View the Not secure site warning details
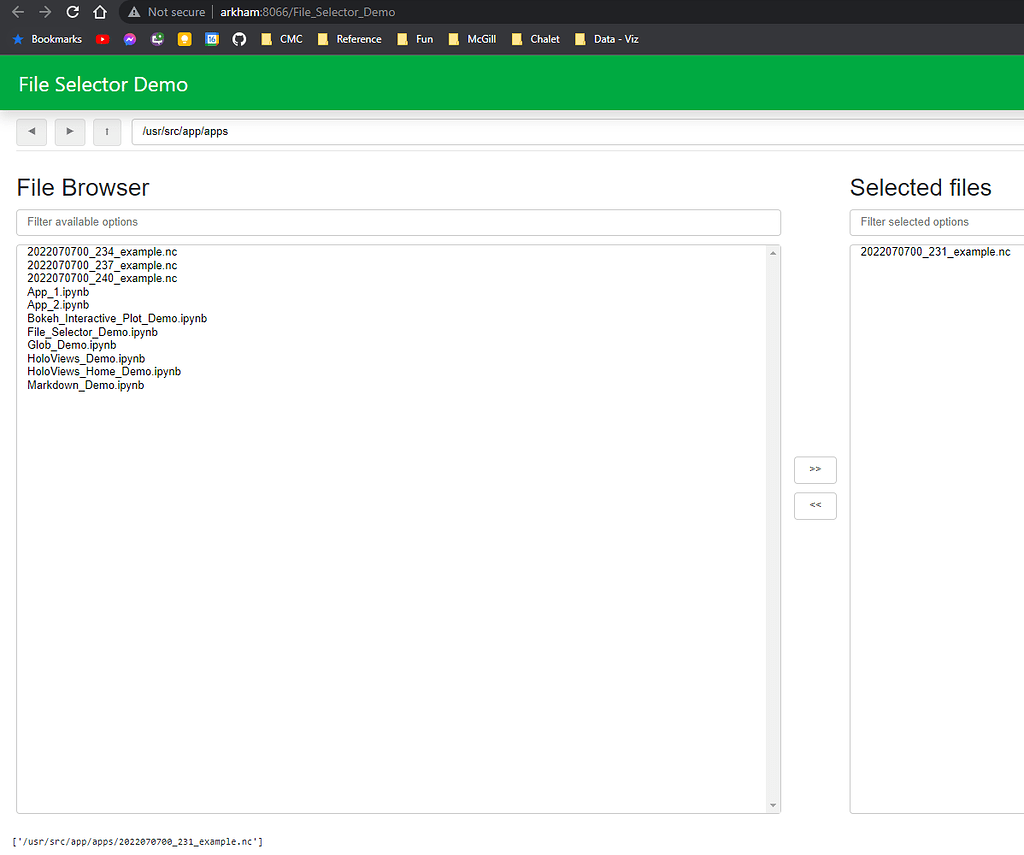 click(165, 12)
